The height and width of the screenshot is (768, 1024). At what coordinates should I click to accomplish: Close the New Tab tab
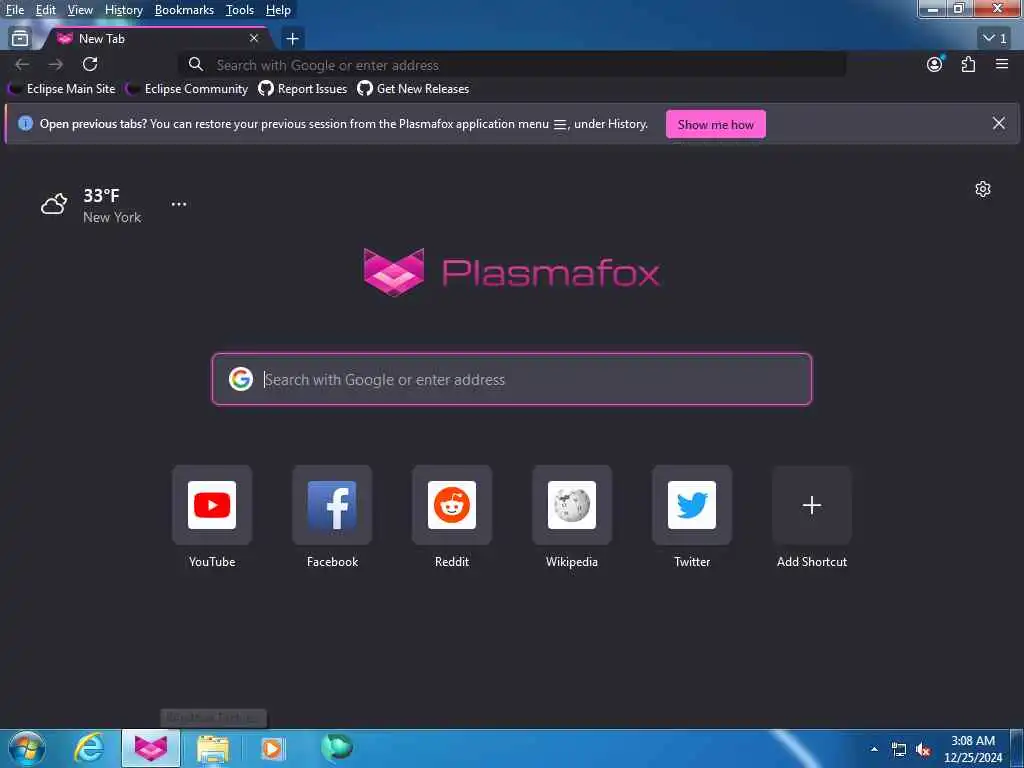[254, 39]
